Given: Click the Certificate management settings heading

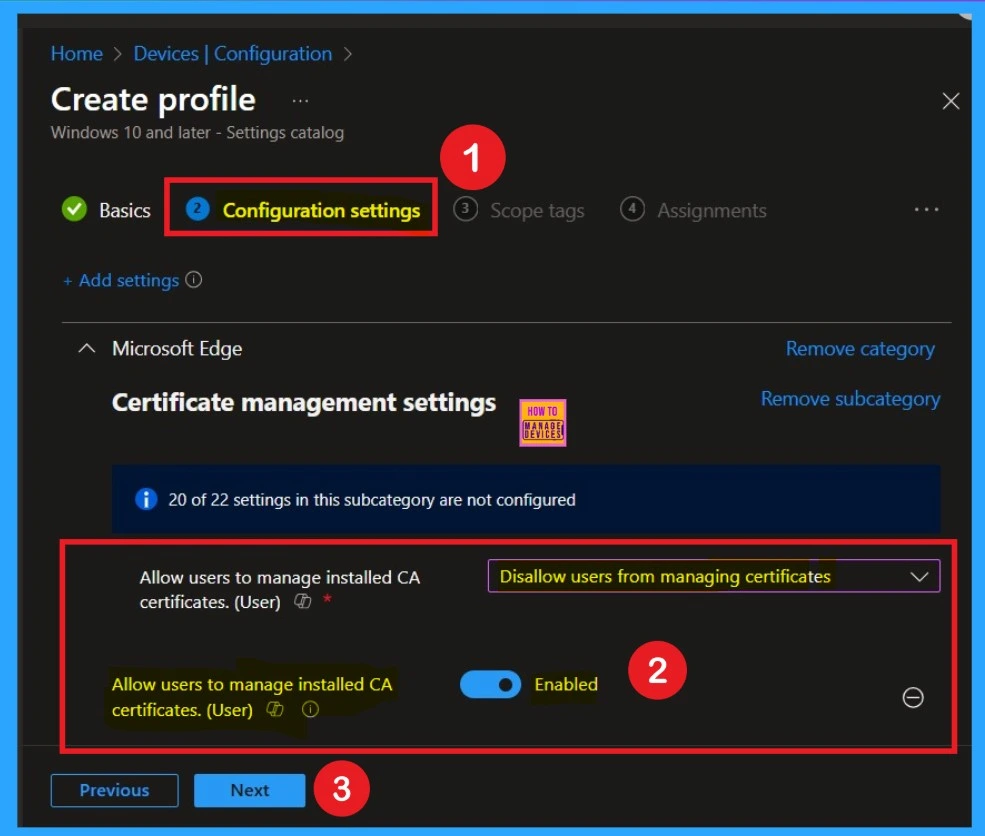Looking at the screenshot, I should point(303,403).
